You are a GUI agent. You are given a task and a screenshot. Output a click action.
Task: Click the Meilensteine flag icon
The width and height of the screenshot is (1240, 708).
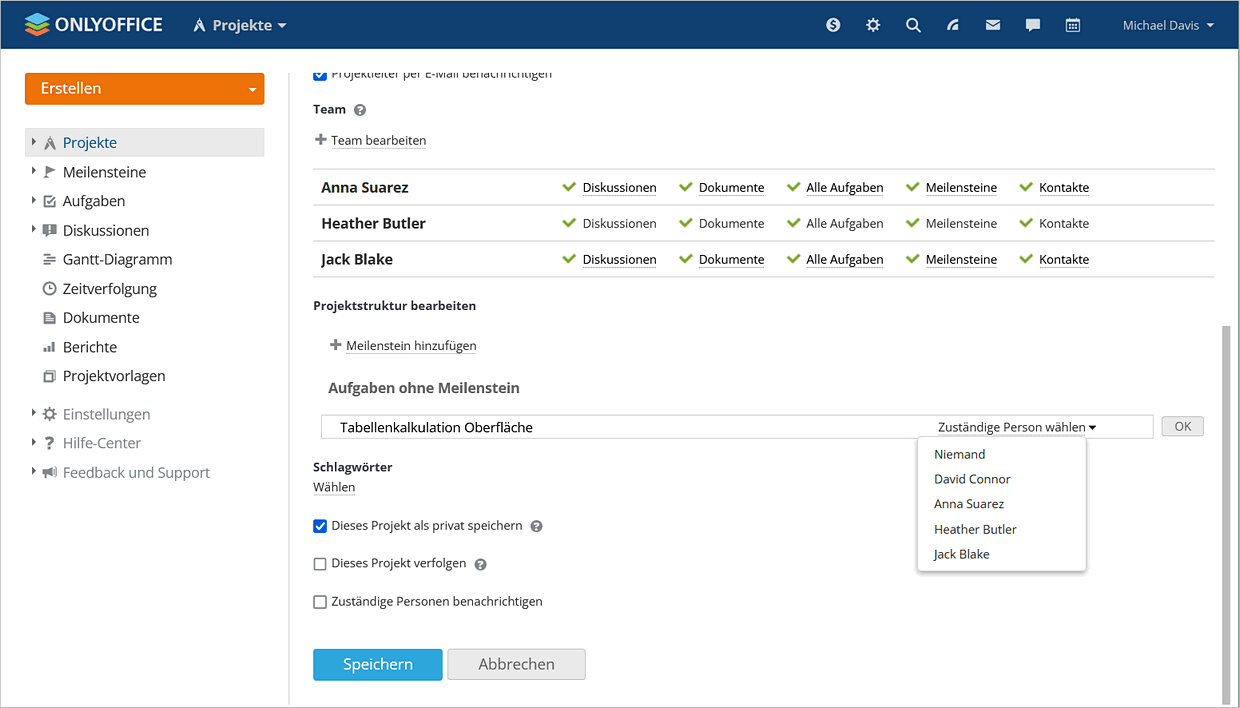(49, 172)
